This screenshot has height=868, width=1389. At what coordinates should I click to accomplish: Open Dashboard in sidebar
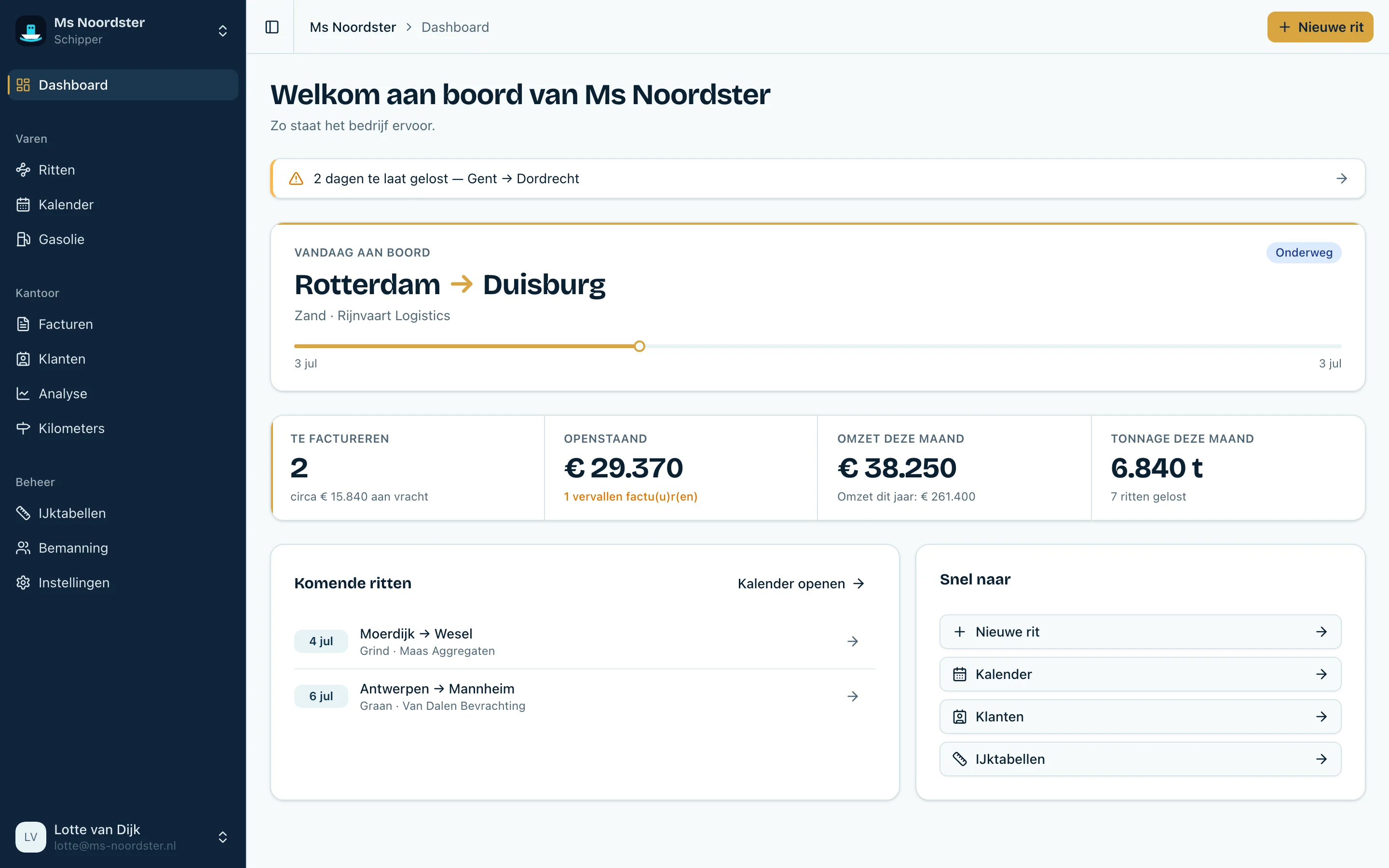coord(123,85)
